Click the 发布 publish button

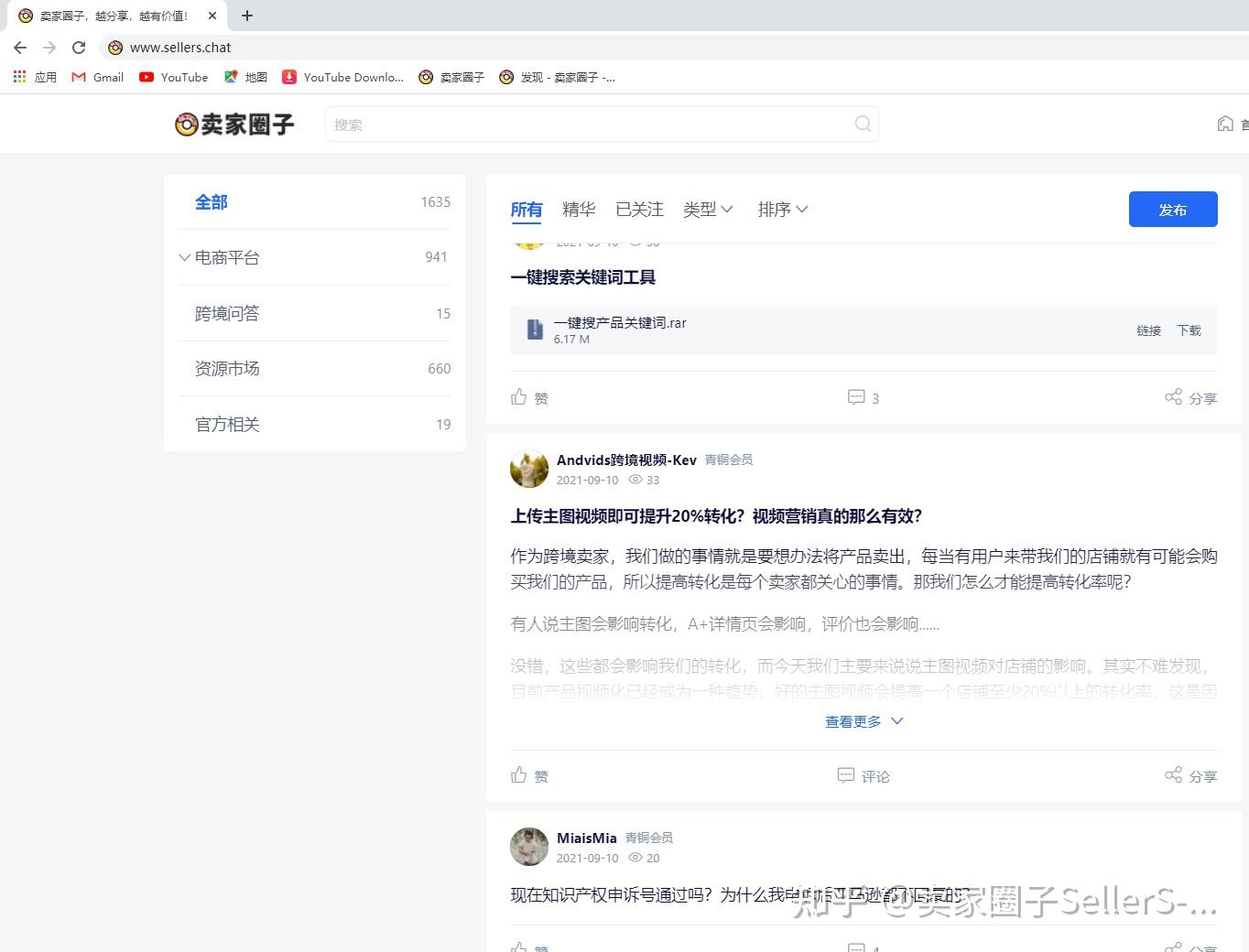(1173, 209)
